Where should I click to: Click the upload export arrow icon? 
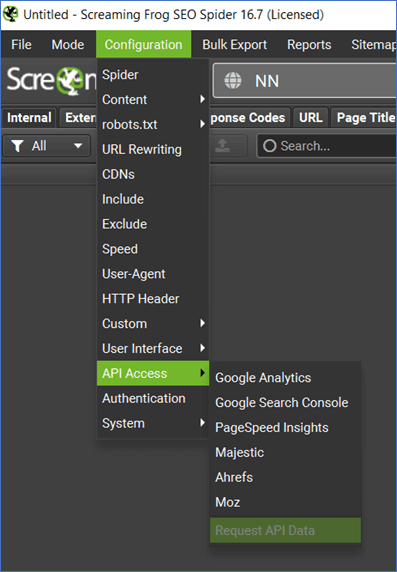[222, 146]
